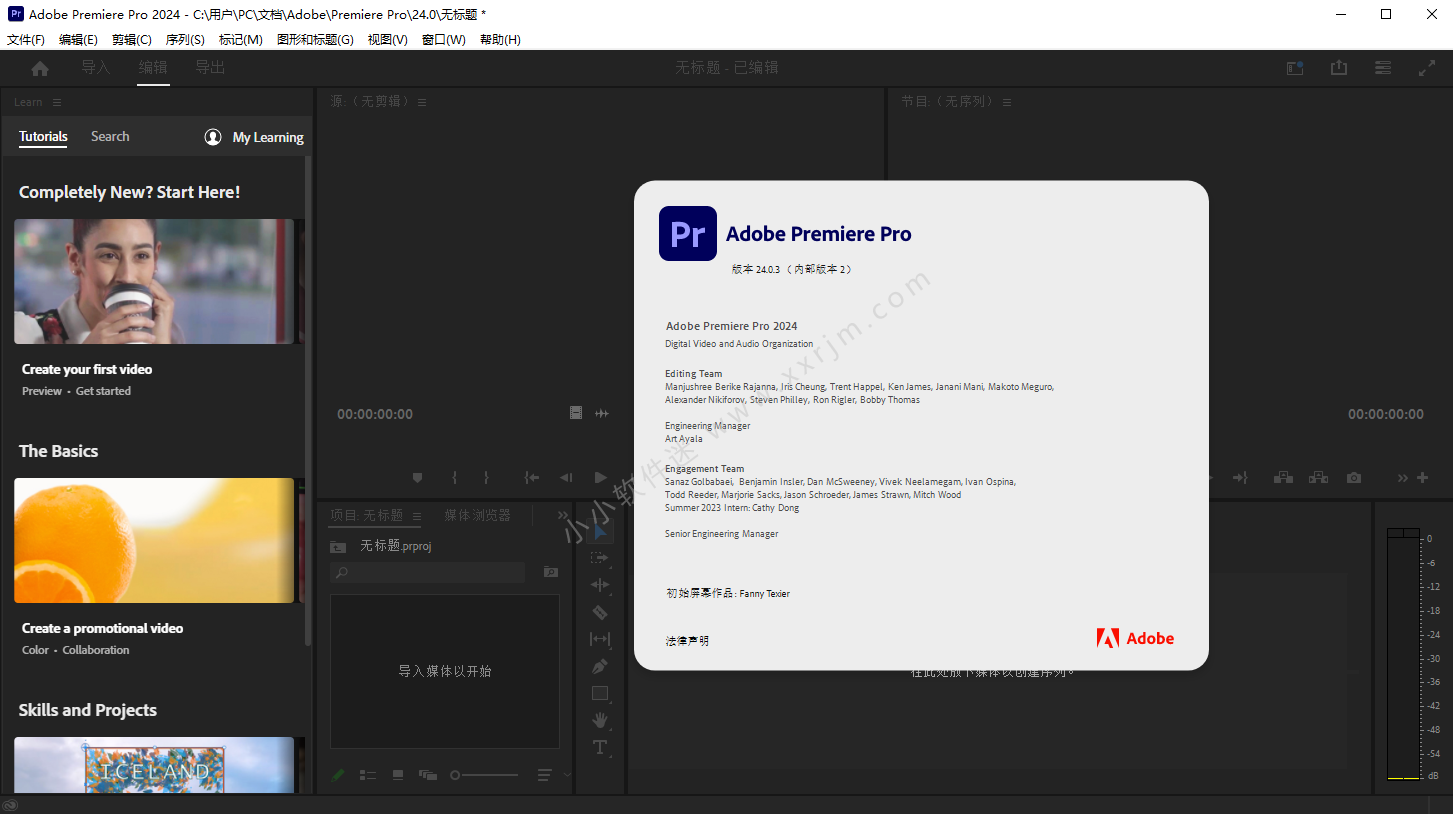Screen dimensions: 1453x814
Task: Select the Rectangle tool
Action: pos(600,693)
